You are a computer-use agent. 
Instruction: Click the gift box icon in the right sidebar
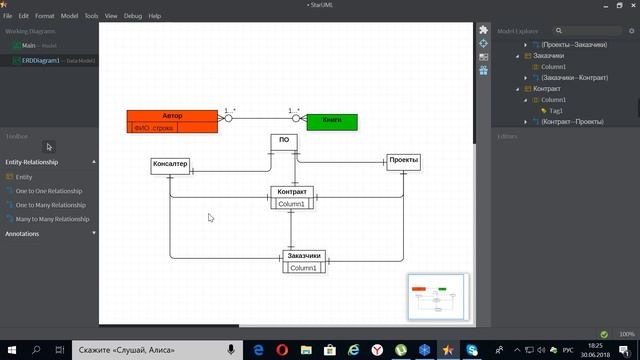click(x=484, y=71)
